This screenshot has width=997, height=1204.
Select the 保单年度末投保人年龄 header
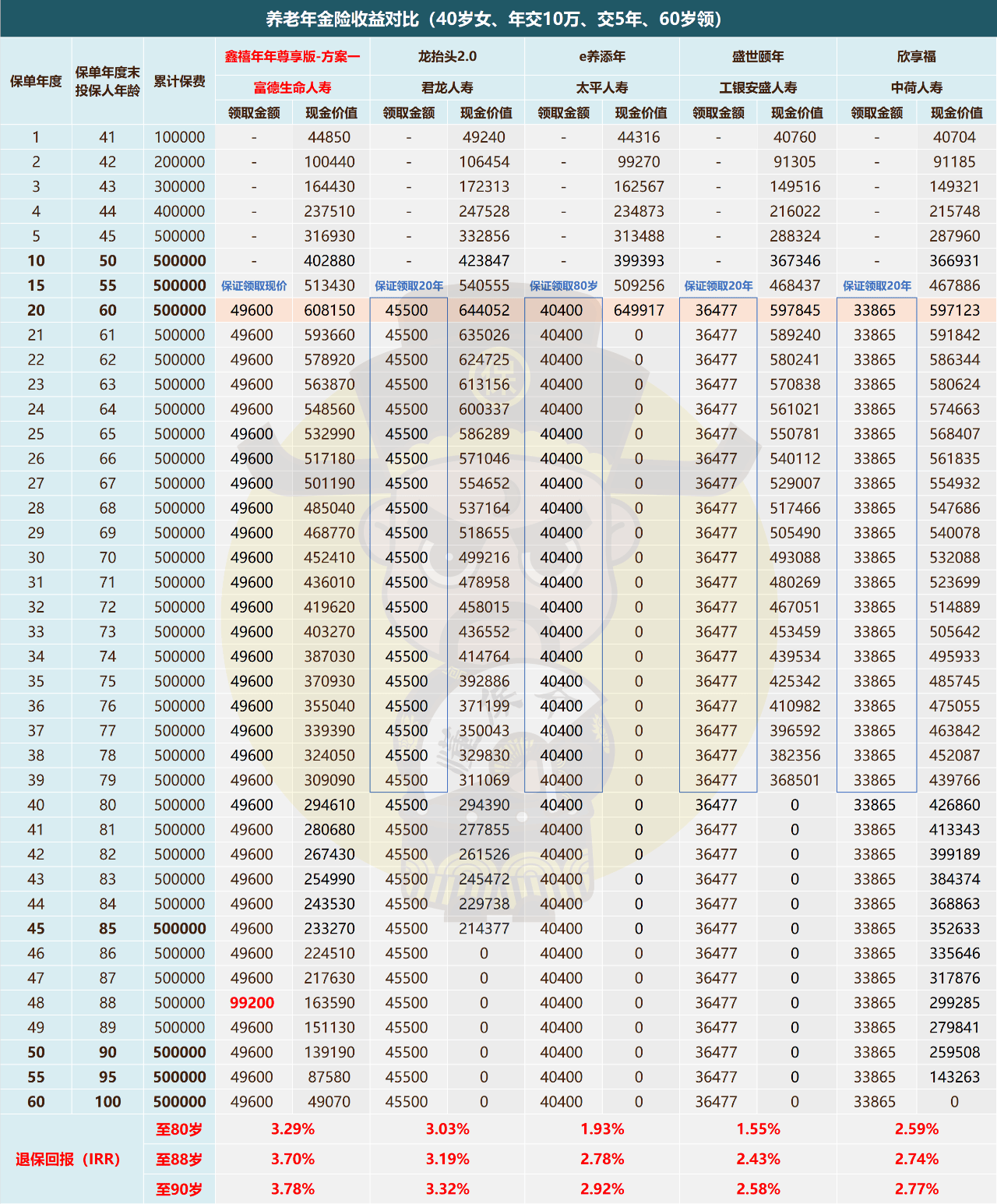107,81
